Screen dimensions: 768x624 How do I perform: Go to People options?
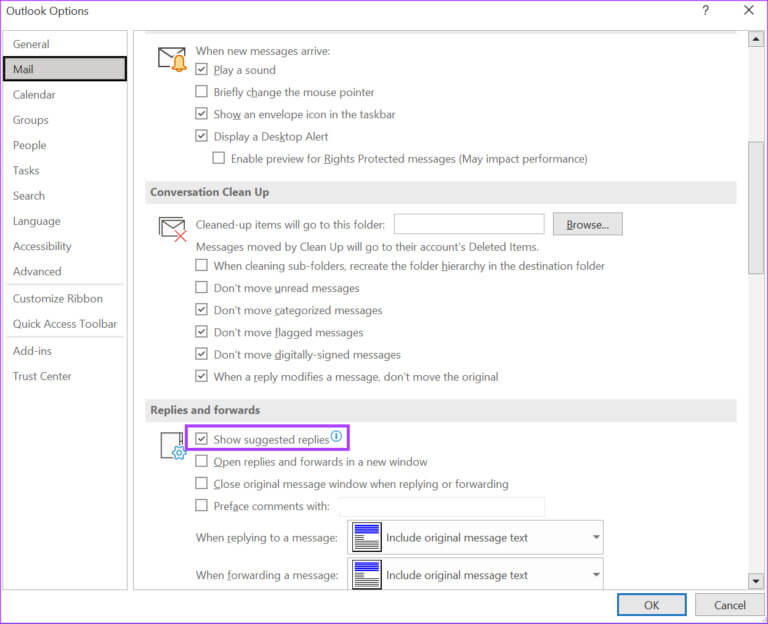pos(65,145)
